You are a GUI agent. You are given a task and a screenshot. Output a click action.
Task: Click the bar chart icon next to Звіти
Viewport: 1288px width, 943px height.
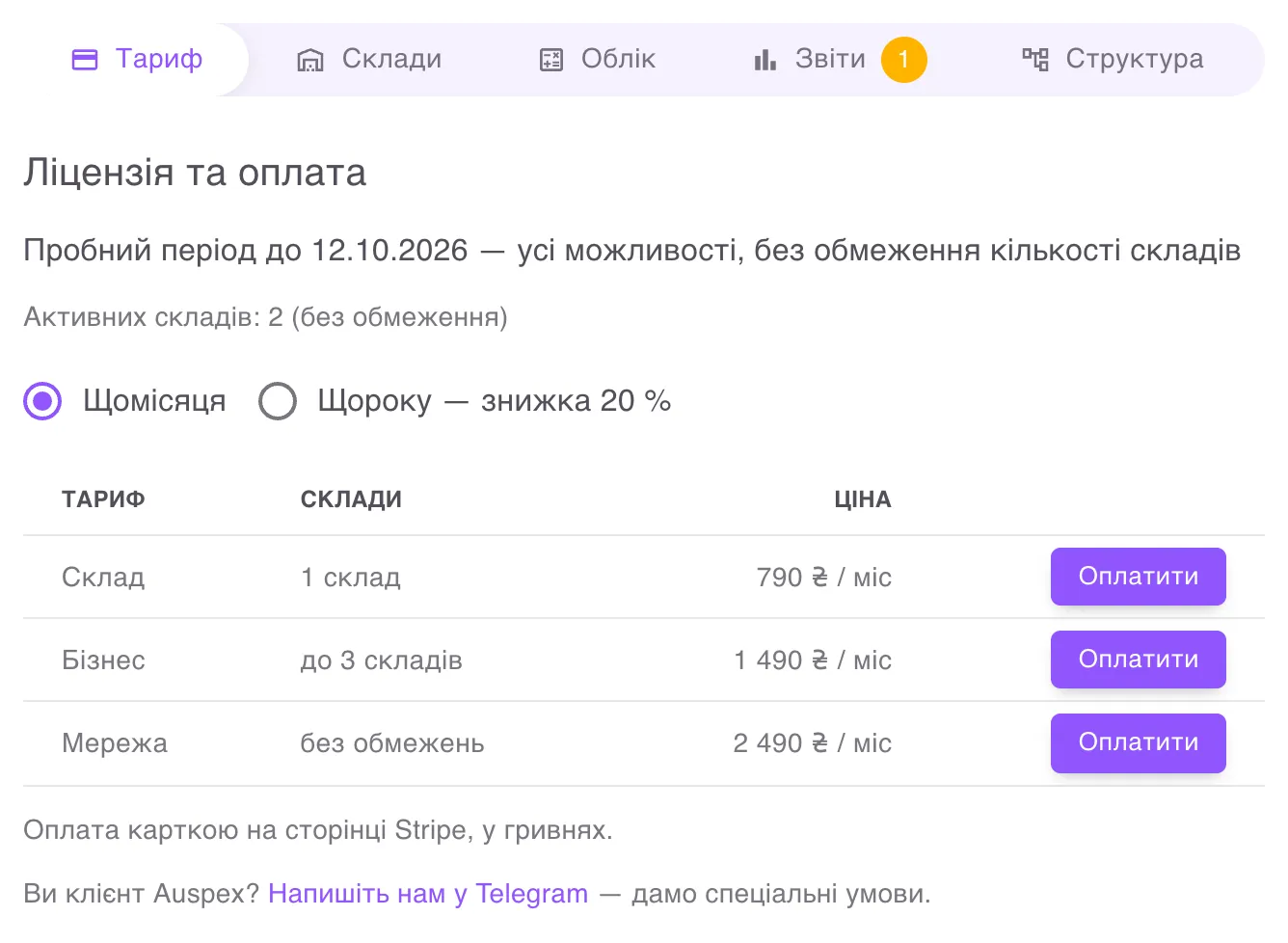click(x=765, y=60)
